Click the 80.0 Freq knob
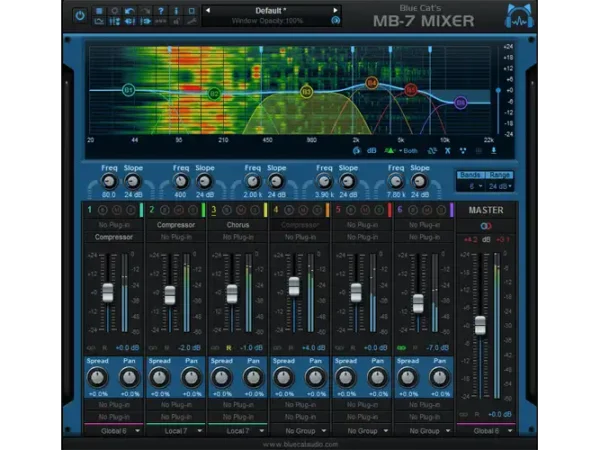Image resolution: width=600 pixels, height=450 pixels. 109,181
